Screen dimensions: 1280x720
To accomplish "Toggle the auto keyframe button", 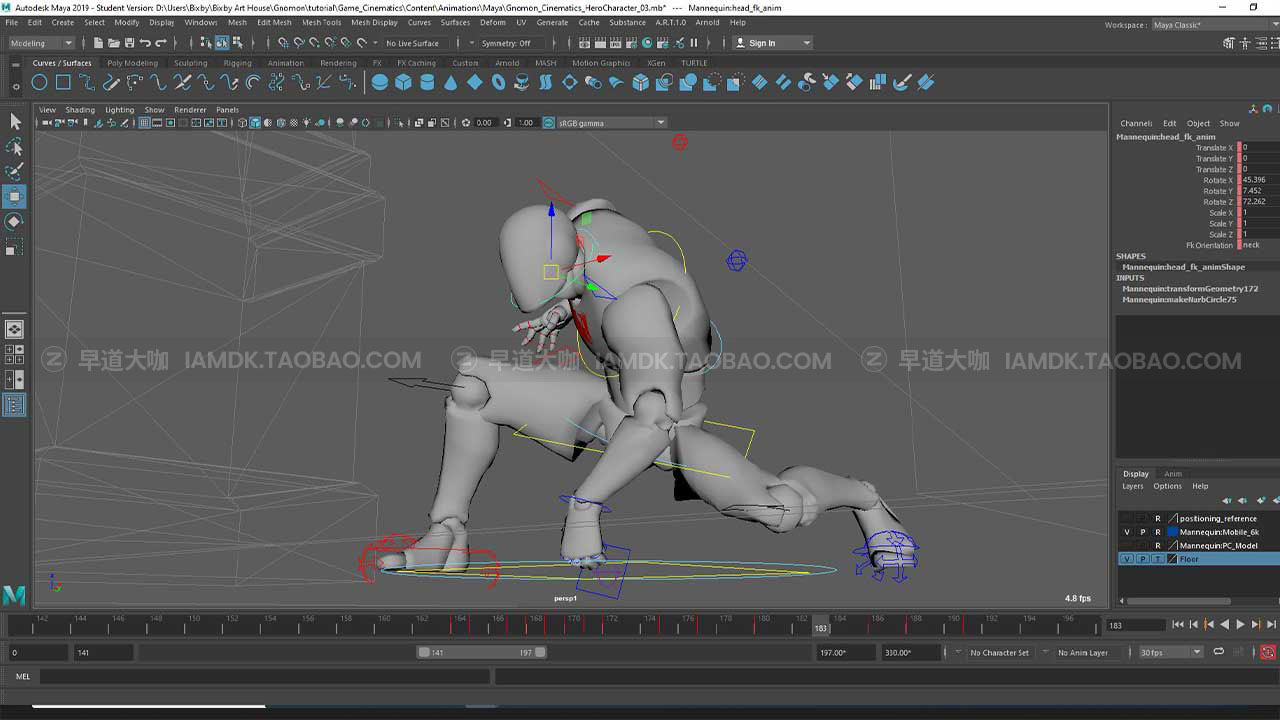I will (1268, 652).
